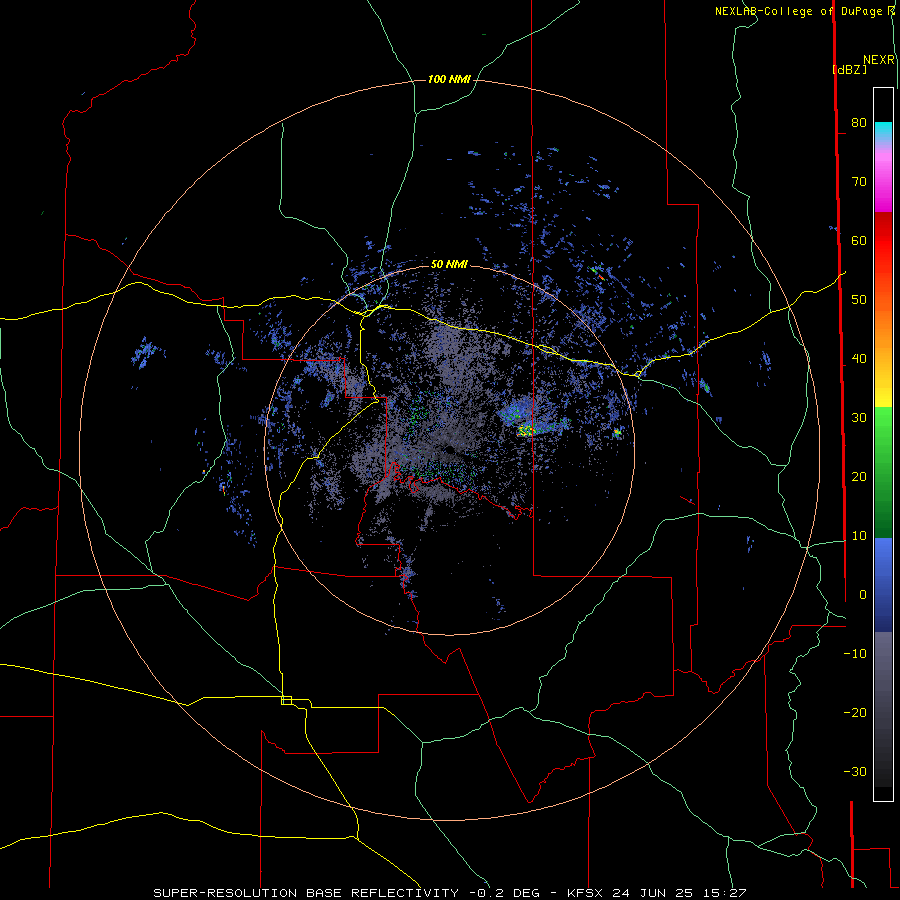This screenshot has height=900, width=900.
Task: Click the strongest yellow-green storm cell echo
Action: pyautogui.click(x=526, y=429)
